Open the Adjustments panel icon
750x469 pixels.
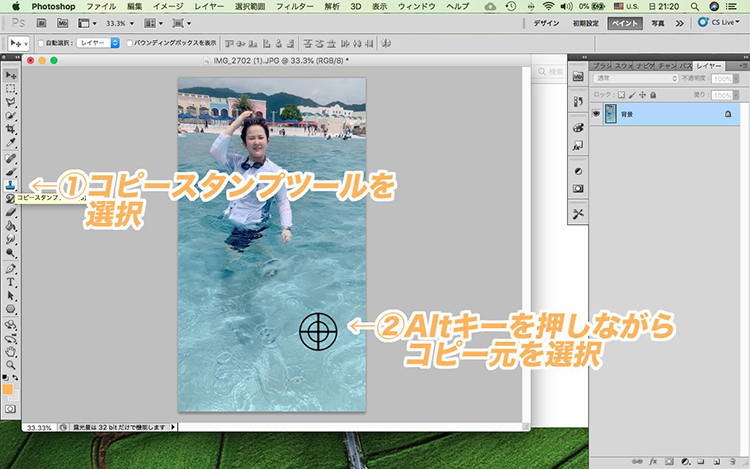(x=578, y=171)
